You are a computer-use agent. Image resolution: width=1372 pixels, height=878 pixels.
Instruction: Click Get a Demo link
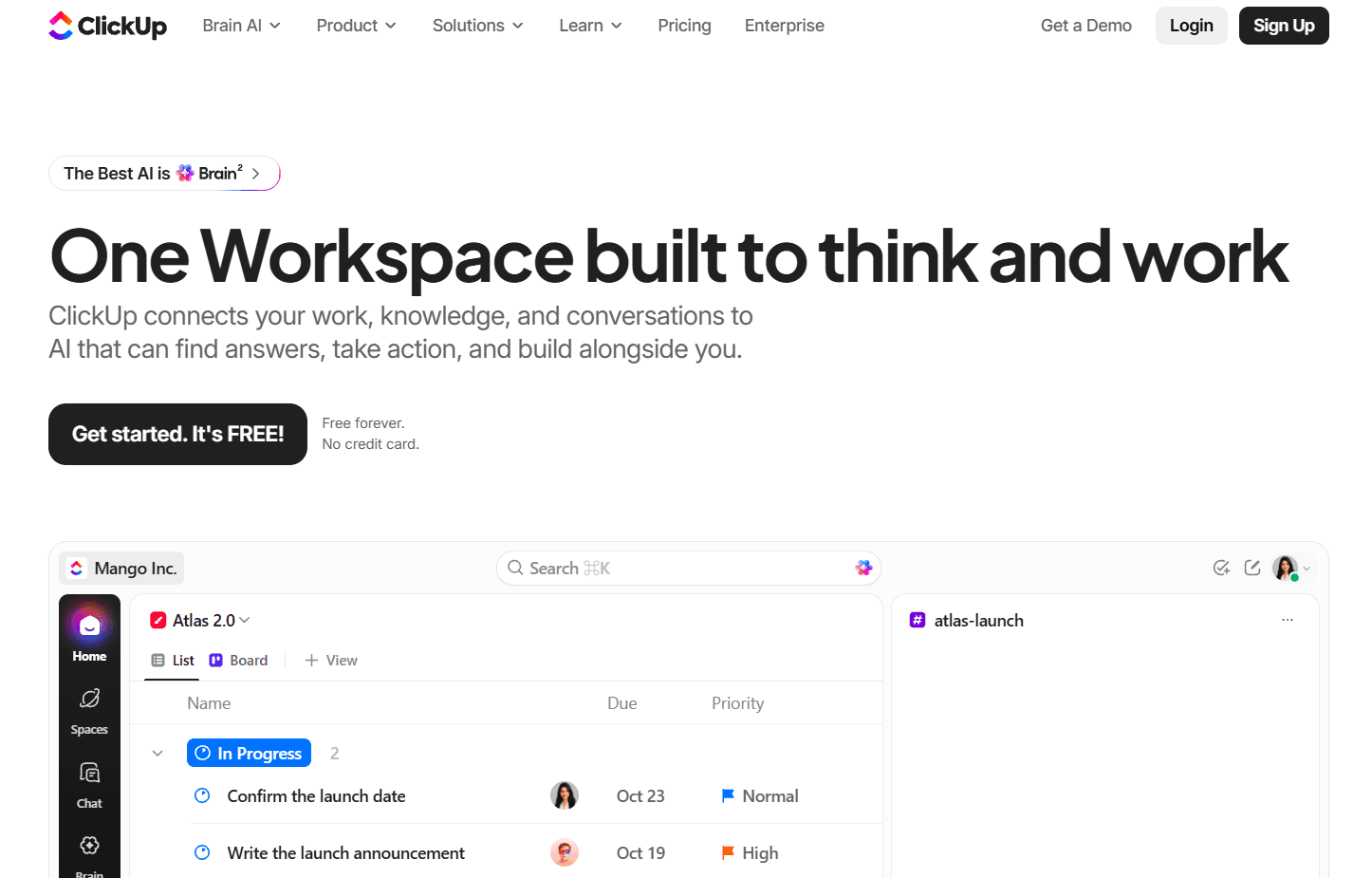coord(1086,26)
